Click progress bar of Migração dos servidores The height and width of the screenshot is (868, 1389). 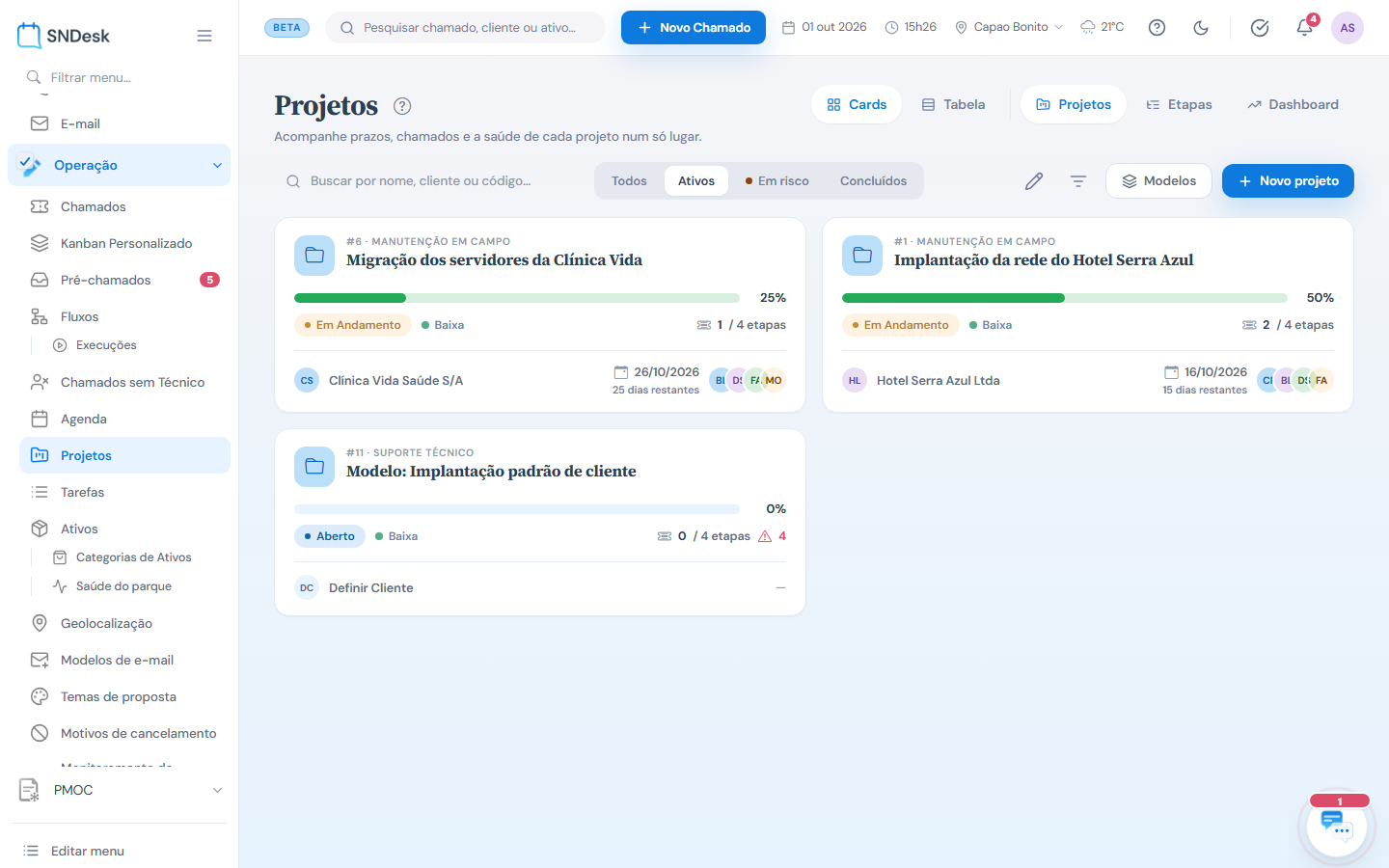(x=517, y=298)
